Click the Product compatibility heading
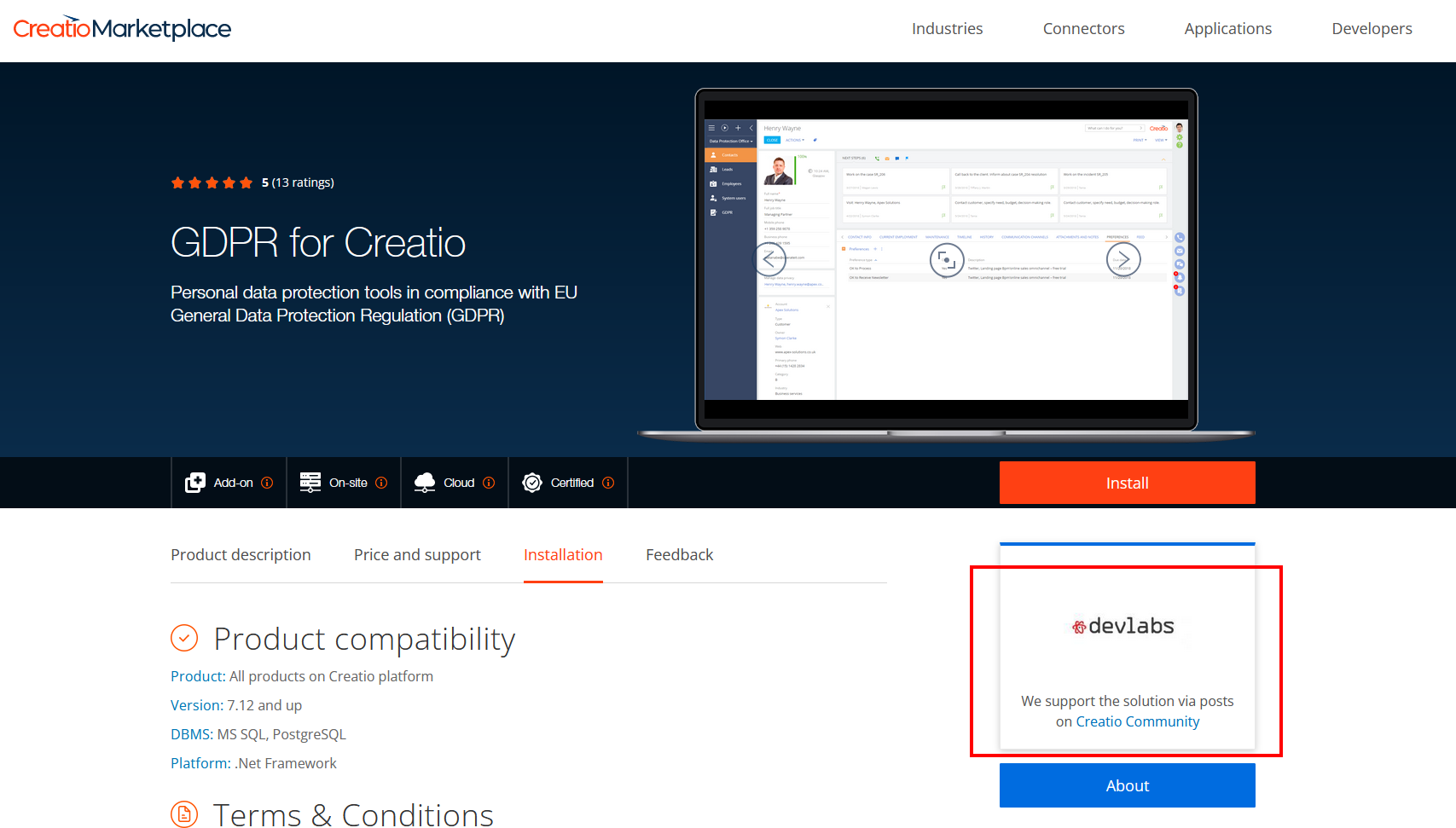The image size is (1456, 828). tap(364, 639)
